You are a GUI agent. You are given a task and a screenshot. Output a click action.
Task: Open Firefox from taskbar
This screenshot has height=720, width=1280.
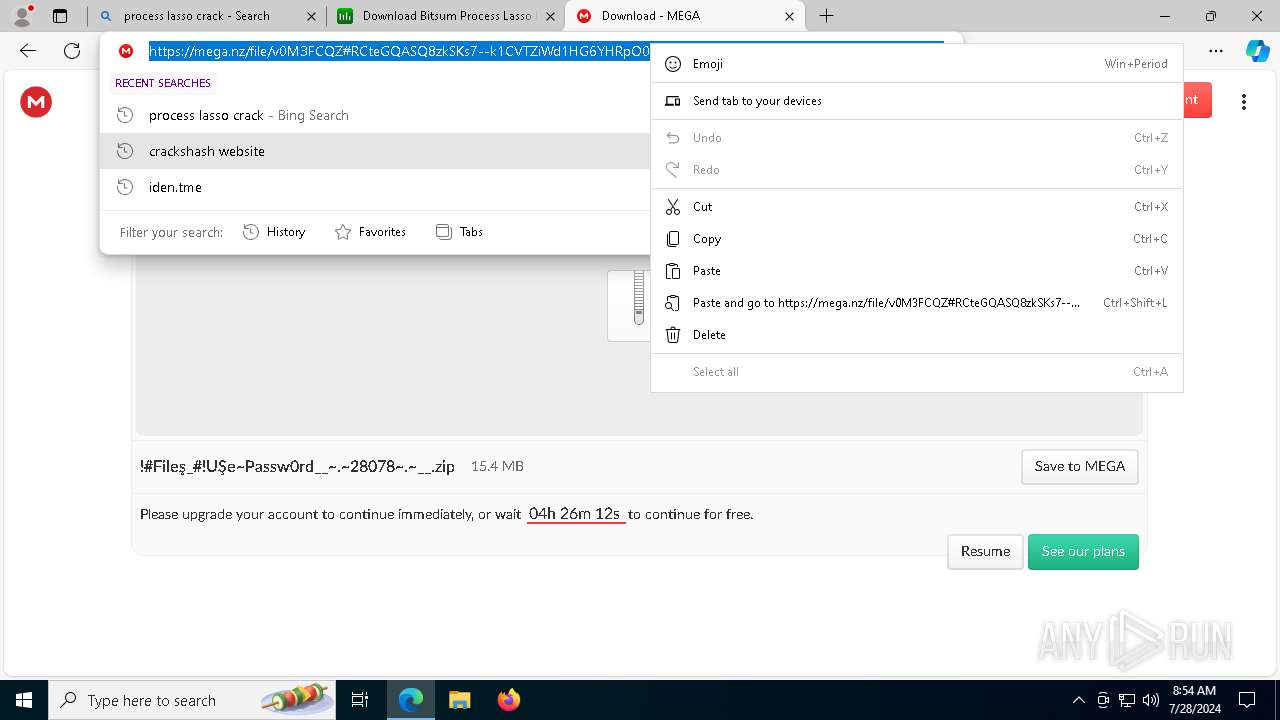(509, 700)
